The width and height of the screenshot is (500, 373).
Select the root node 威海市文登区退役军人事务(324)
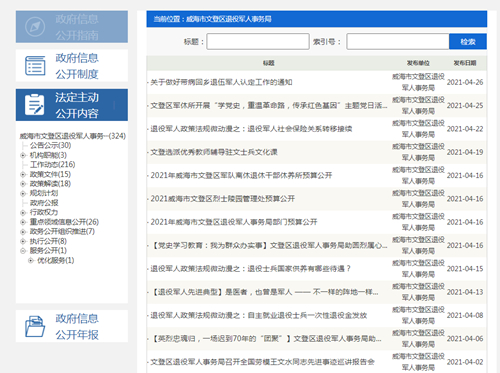pyautogui.click(x=73, y=136)
